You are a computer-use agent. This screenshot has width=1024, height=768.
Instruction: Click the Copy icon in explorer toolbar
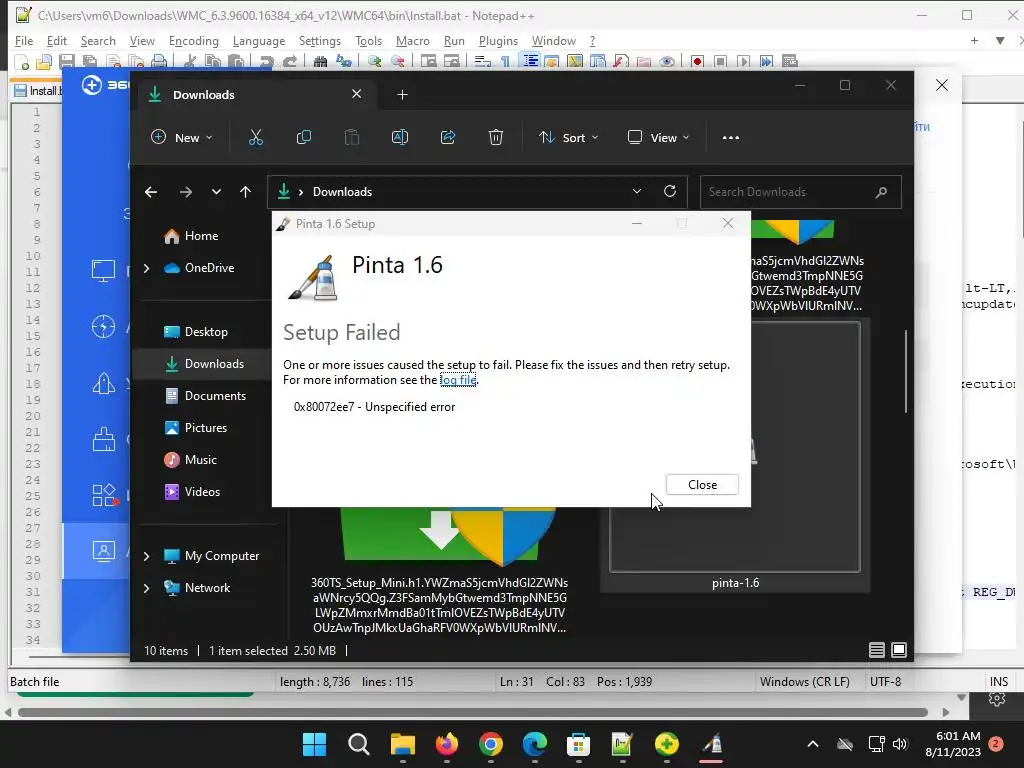(304, 138)
